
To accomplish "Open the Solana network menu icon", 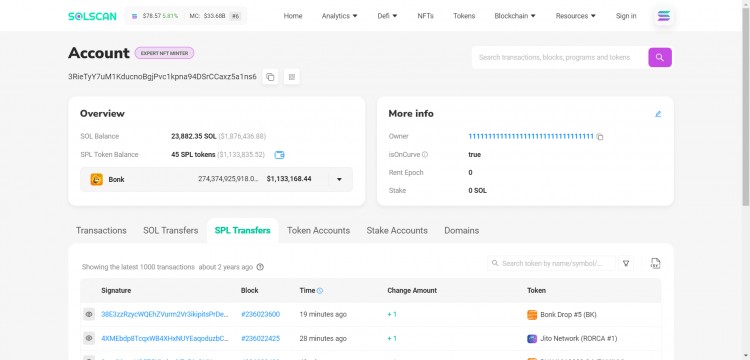I will (663, 16).
